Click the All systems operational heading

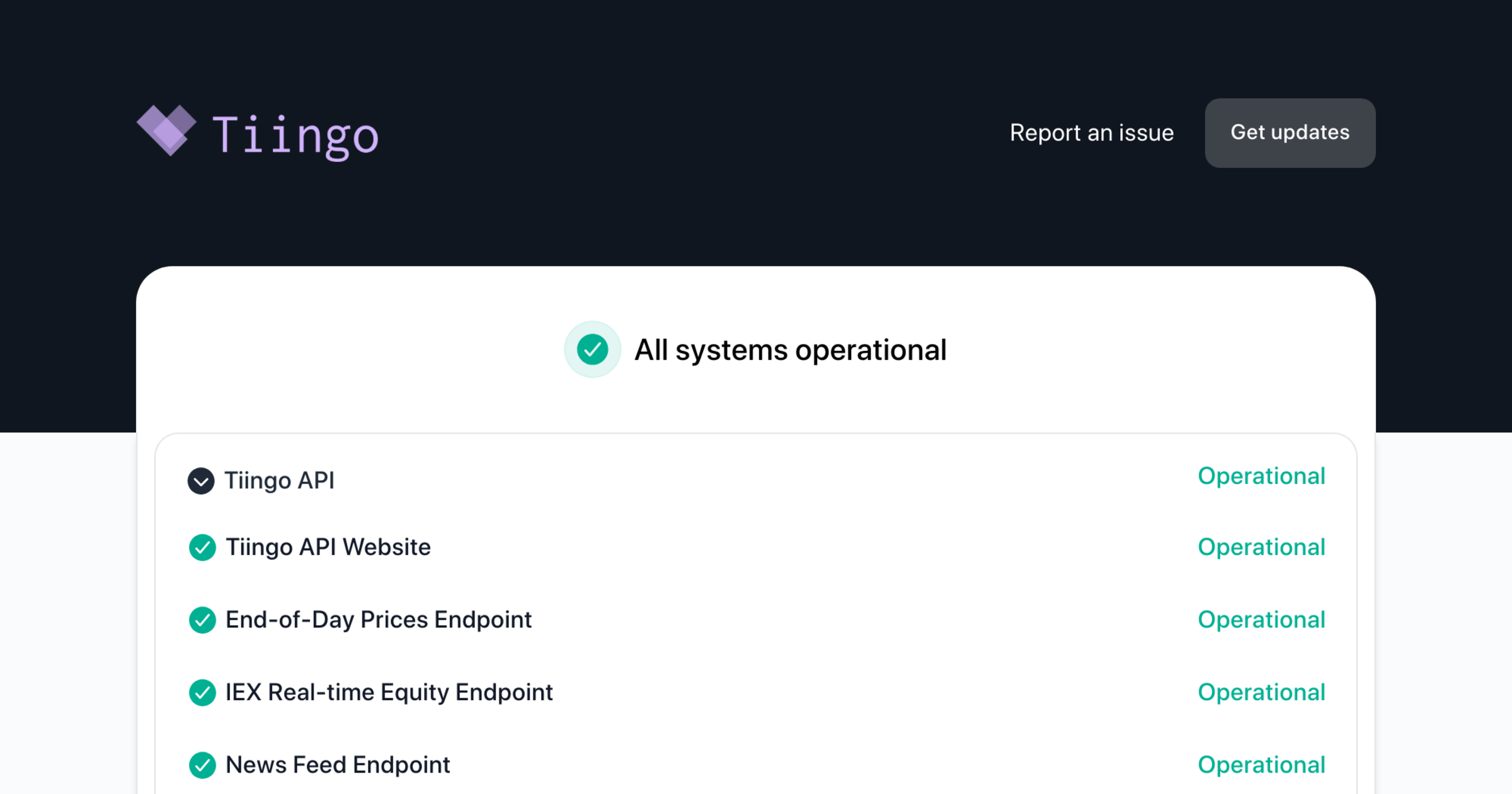click(790, 350)
